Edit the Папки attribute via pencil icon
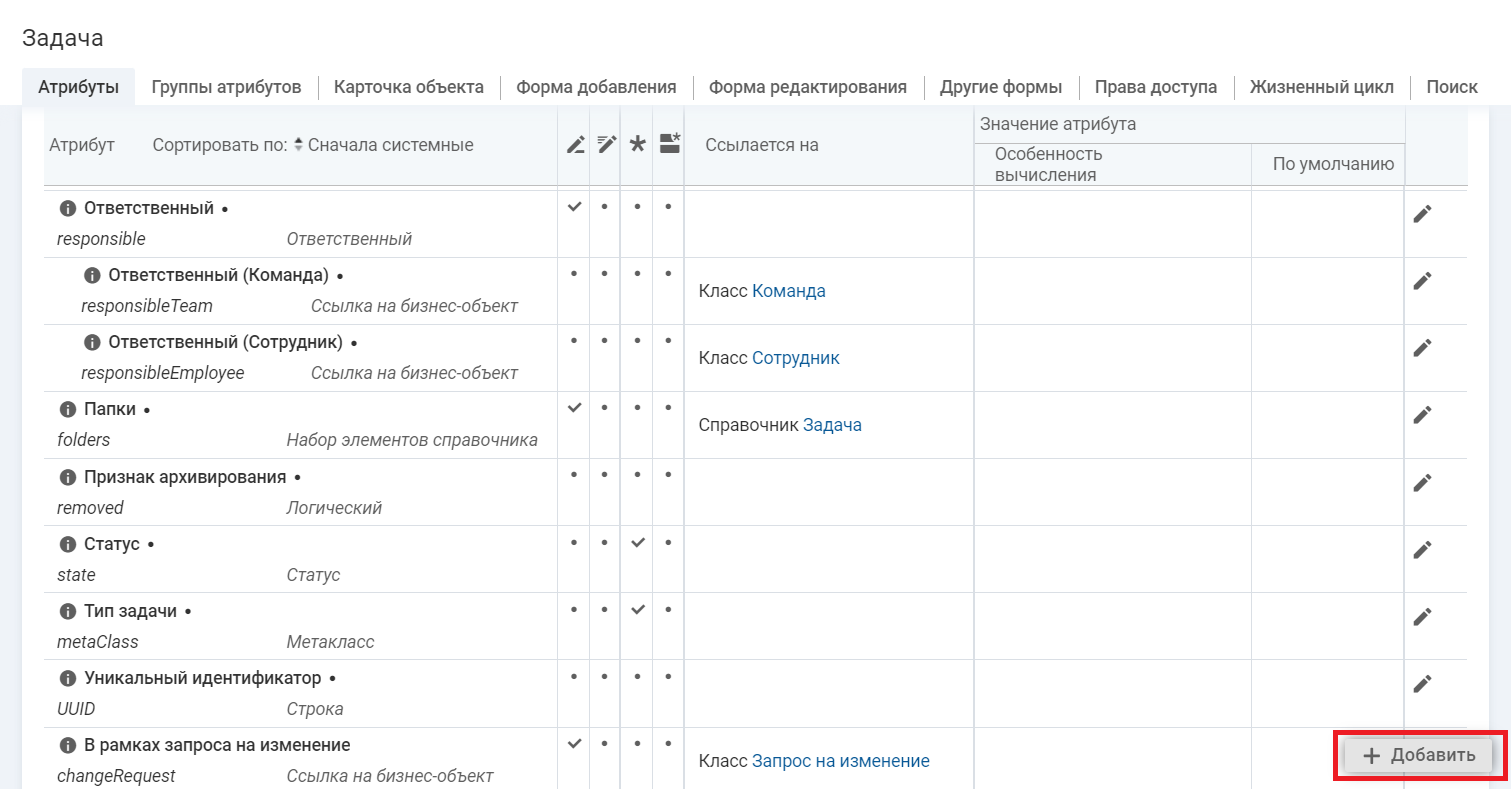1511x789 pixels. pyautogui.click(x=1422, y=414)
